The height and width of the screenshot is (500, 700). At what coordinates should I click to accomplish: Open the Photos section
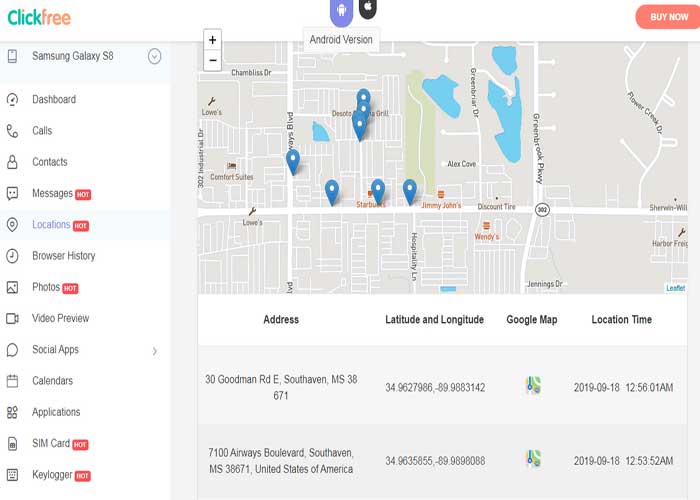(46, 287)
